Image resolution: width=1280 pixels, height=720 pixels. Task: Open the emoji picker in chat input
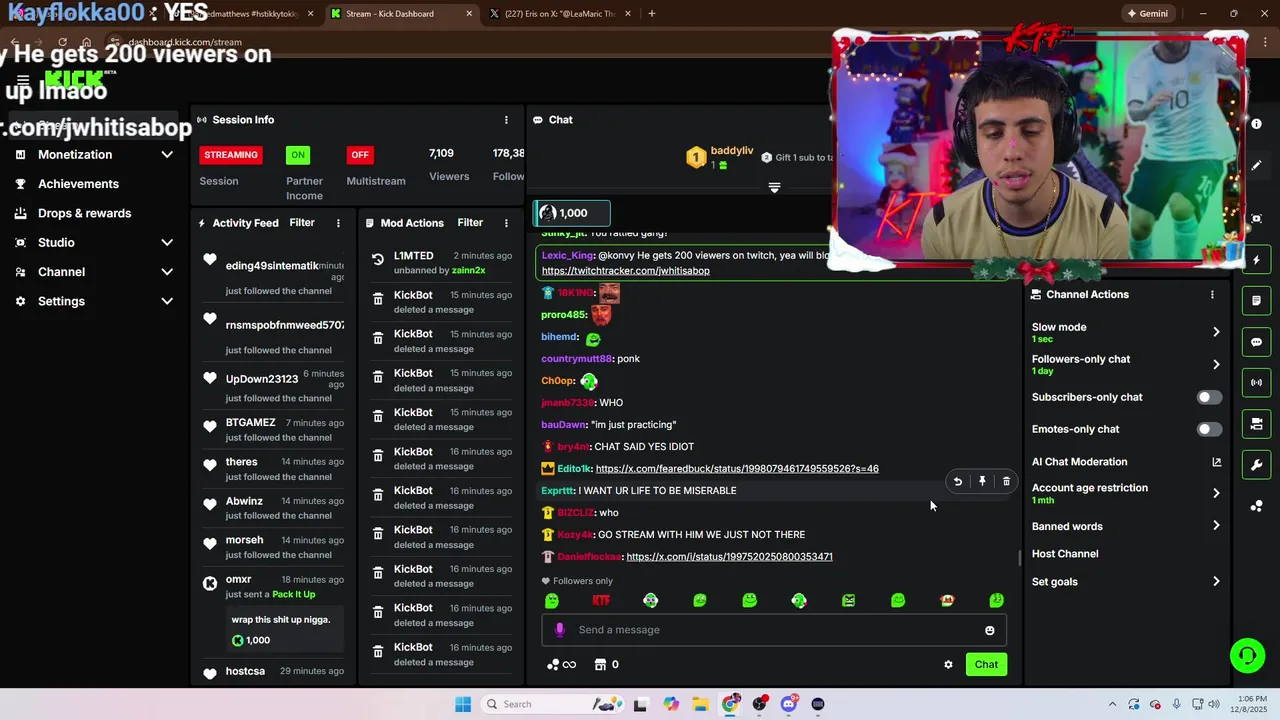[x=990, y=630]
